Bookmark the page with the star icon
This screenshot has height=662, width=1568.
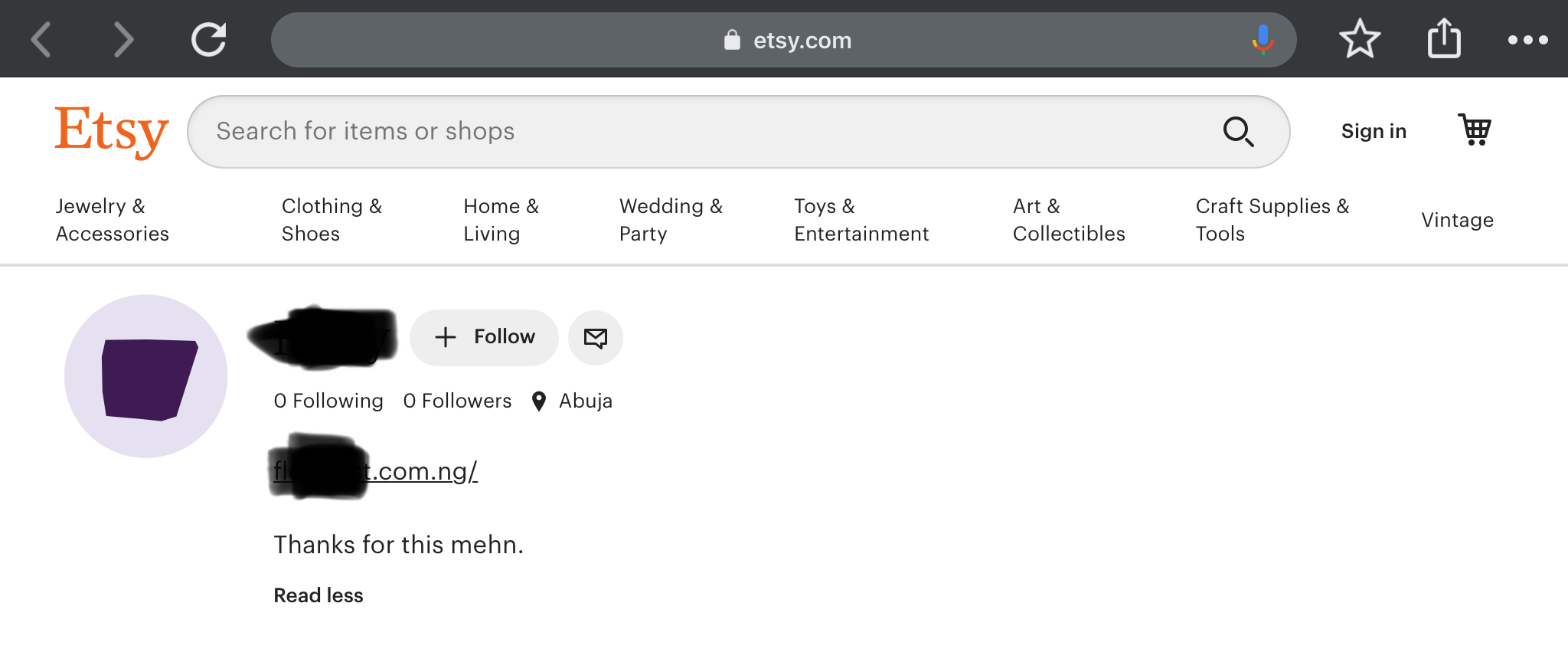click(x=1360, y=39)
